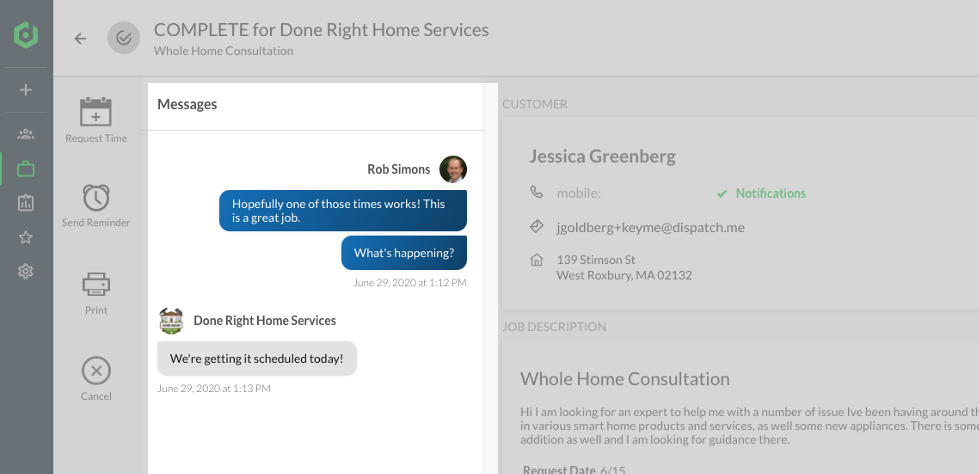Click the job complete status checkmark
The height and width of the screenshot is (474, 979).
(x=124, y=39)
